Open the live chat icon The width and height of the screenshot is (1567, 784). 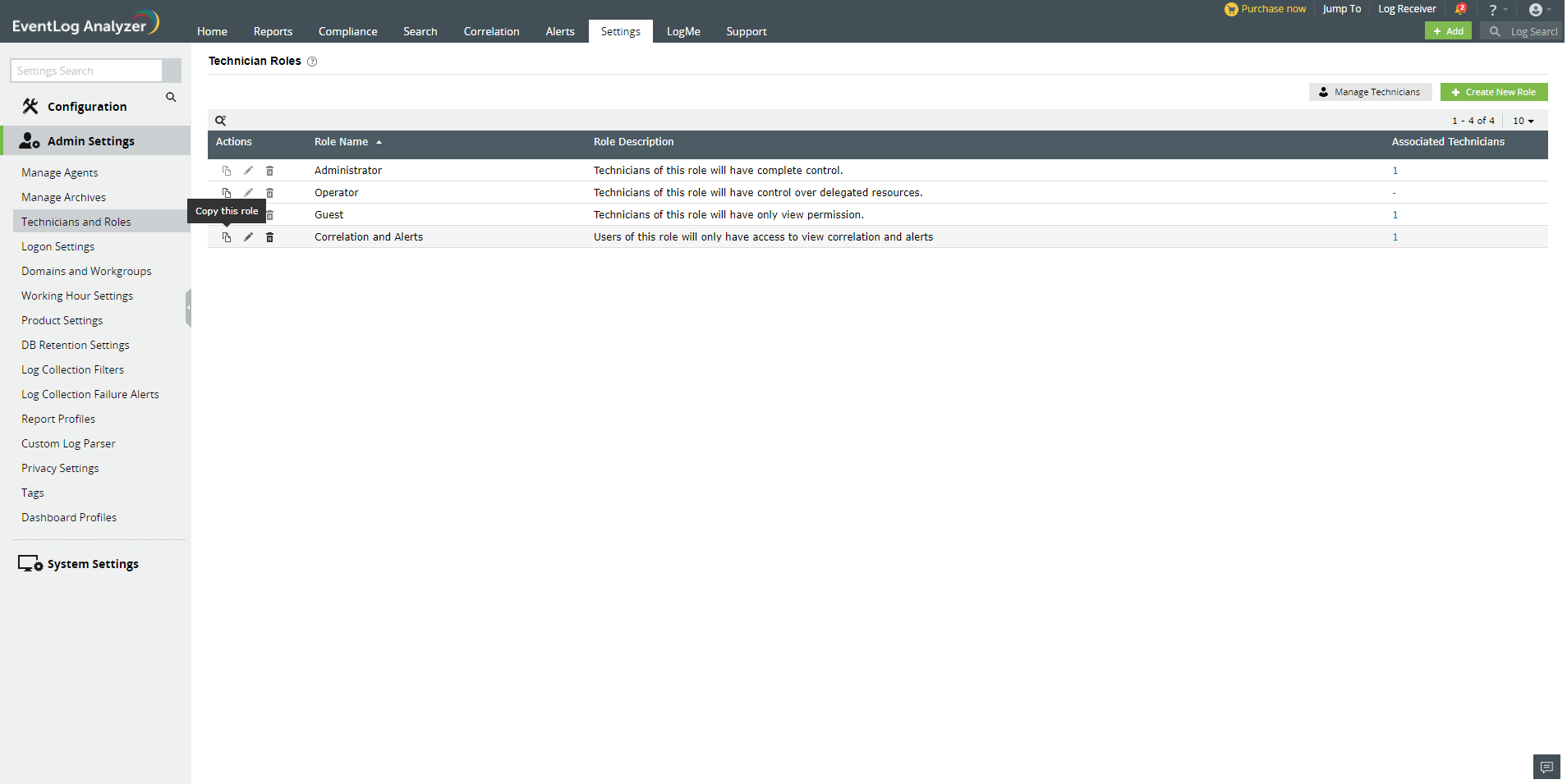(x=1546, y=767)
